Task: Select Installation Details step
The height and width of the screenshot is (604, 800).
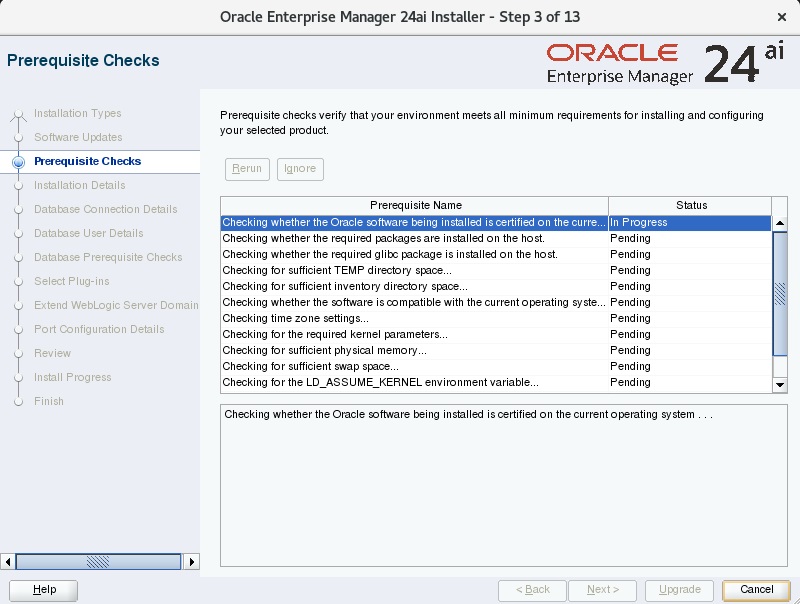Action: tap(80, 185)
